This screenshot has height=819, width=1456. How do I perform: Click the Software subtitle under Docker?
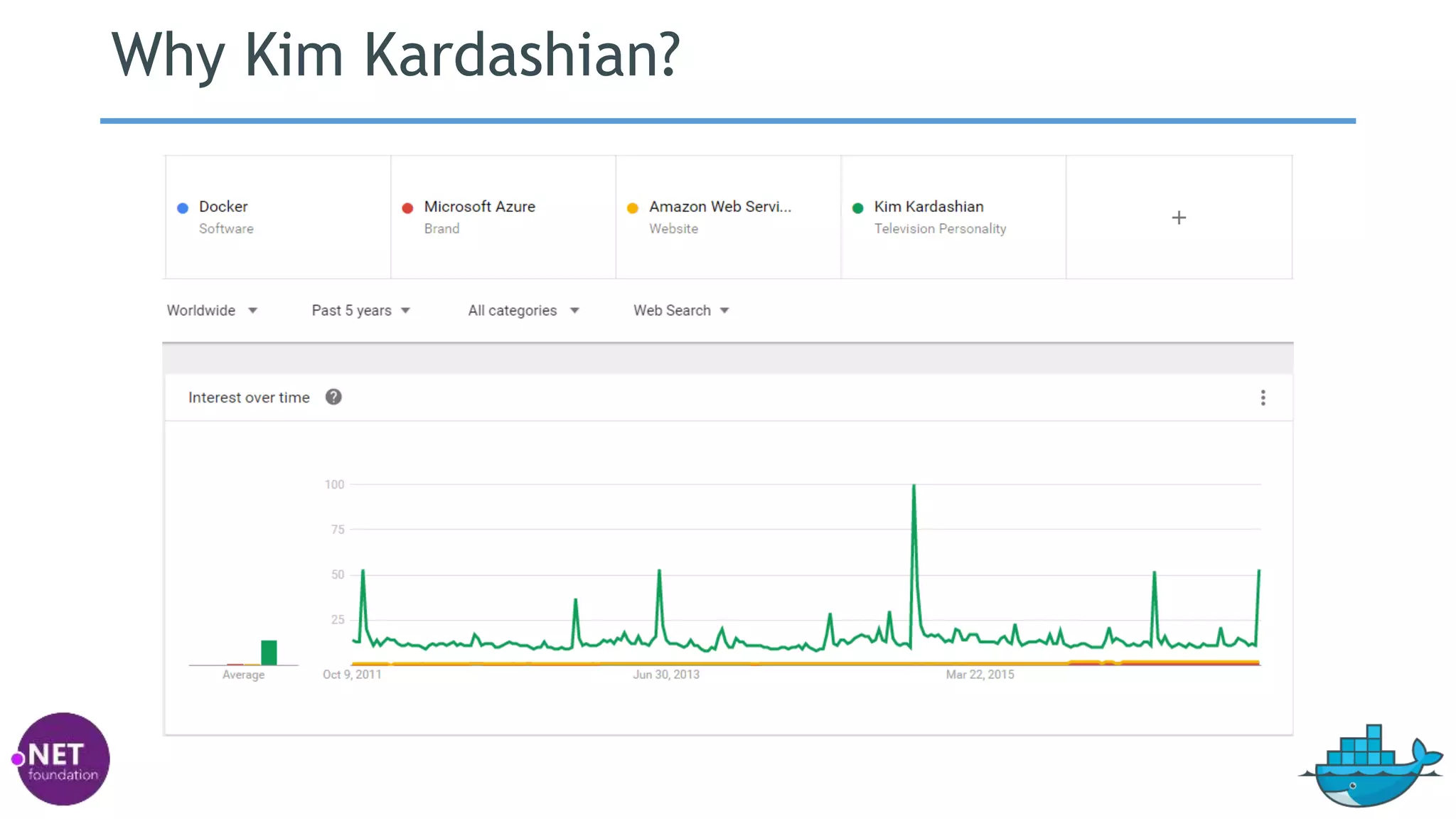click(x=226, y=229)
